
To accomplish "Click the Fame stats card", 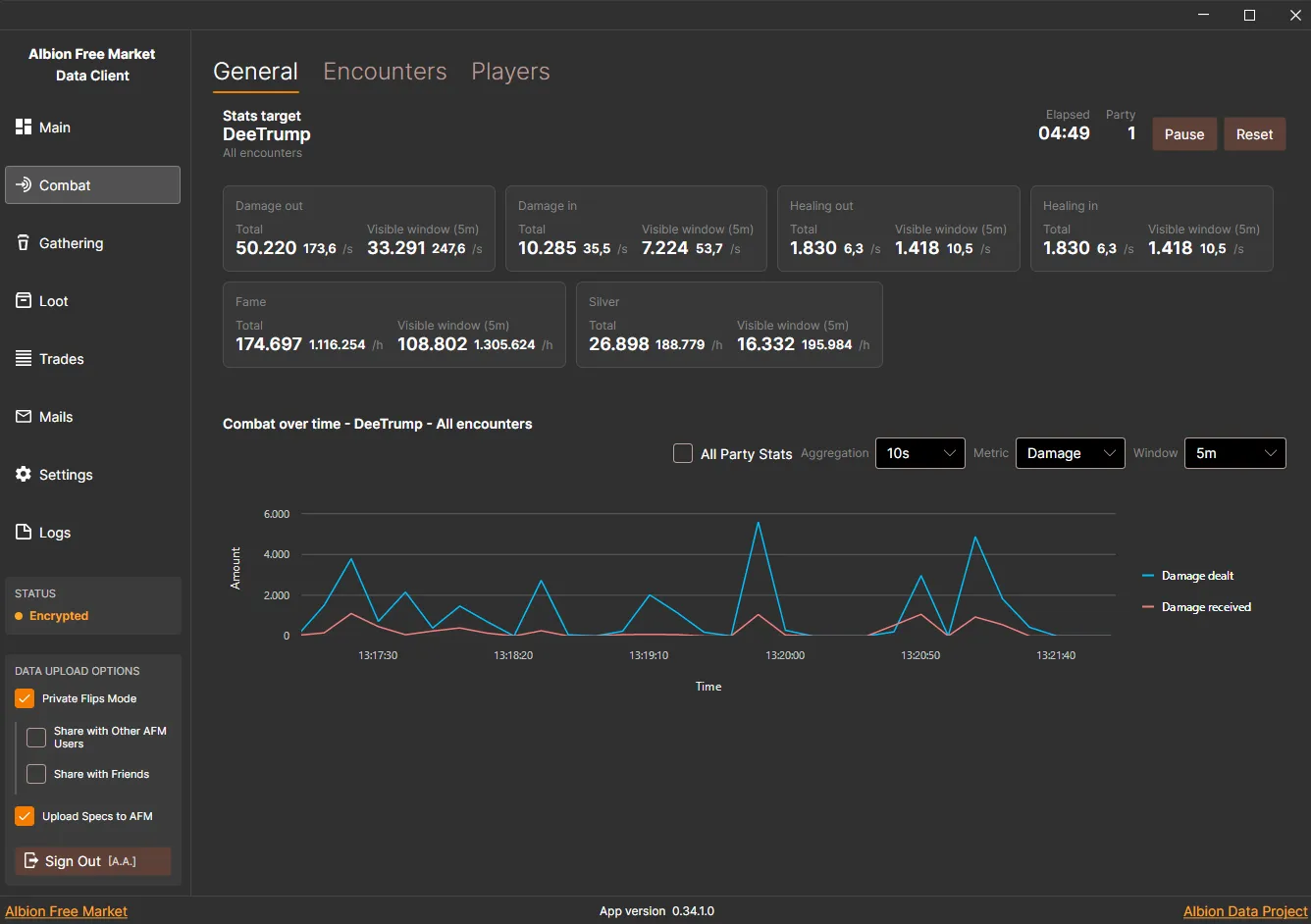I will (394, 325).
